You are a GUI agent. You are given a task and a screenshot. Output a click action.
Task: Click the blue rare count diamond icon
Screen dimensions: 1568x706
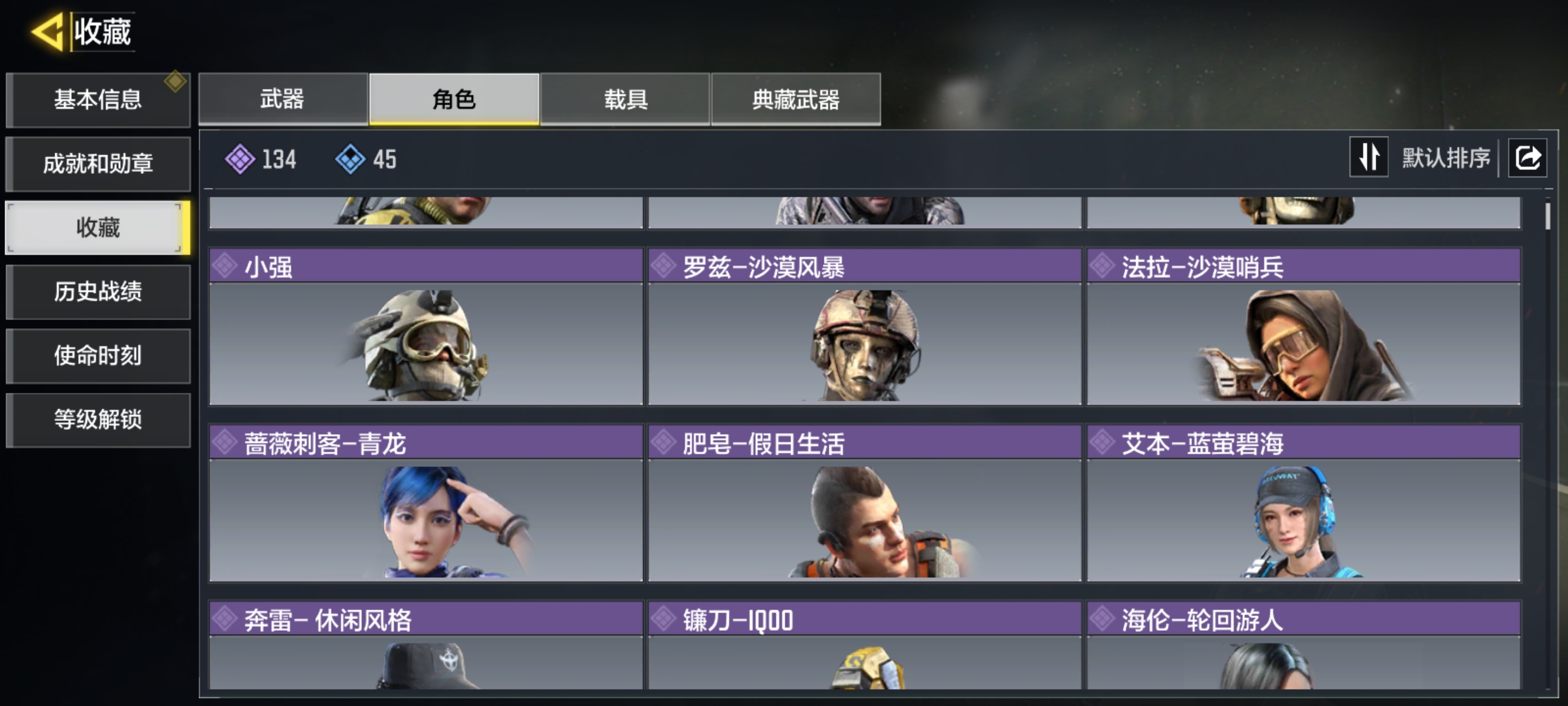(350, 159)
